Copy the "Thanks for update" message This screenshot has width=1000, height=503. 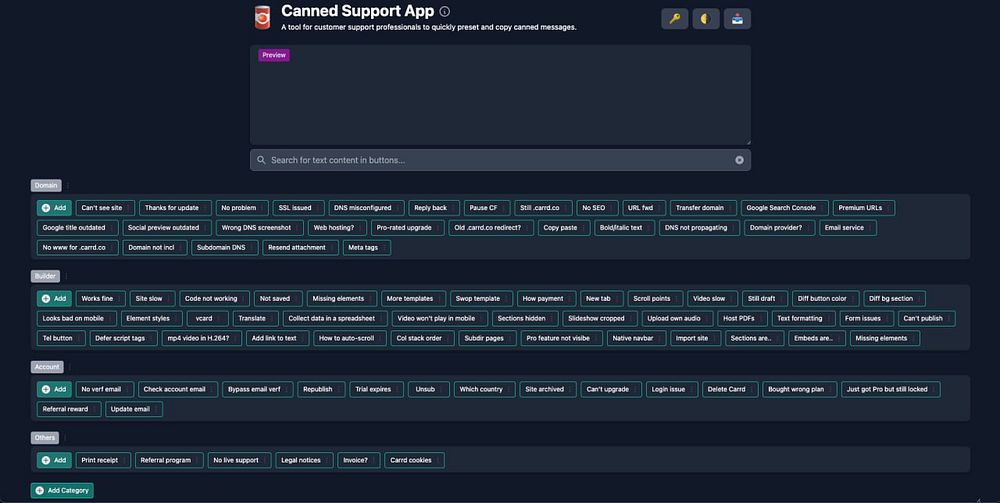coord(175,208)
